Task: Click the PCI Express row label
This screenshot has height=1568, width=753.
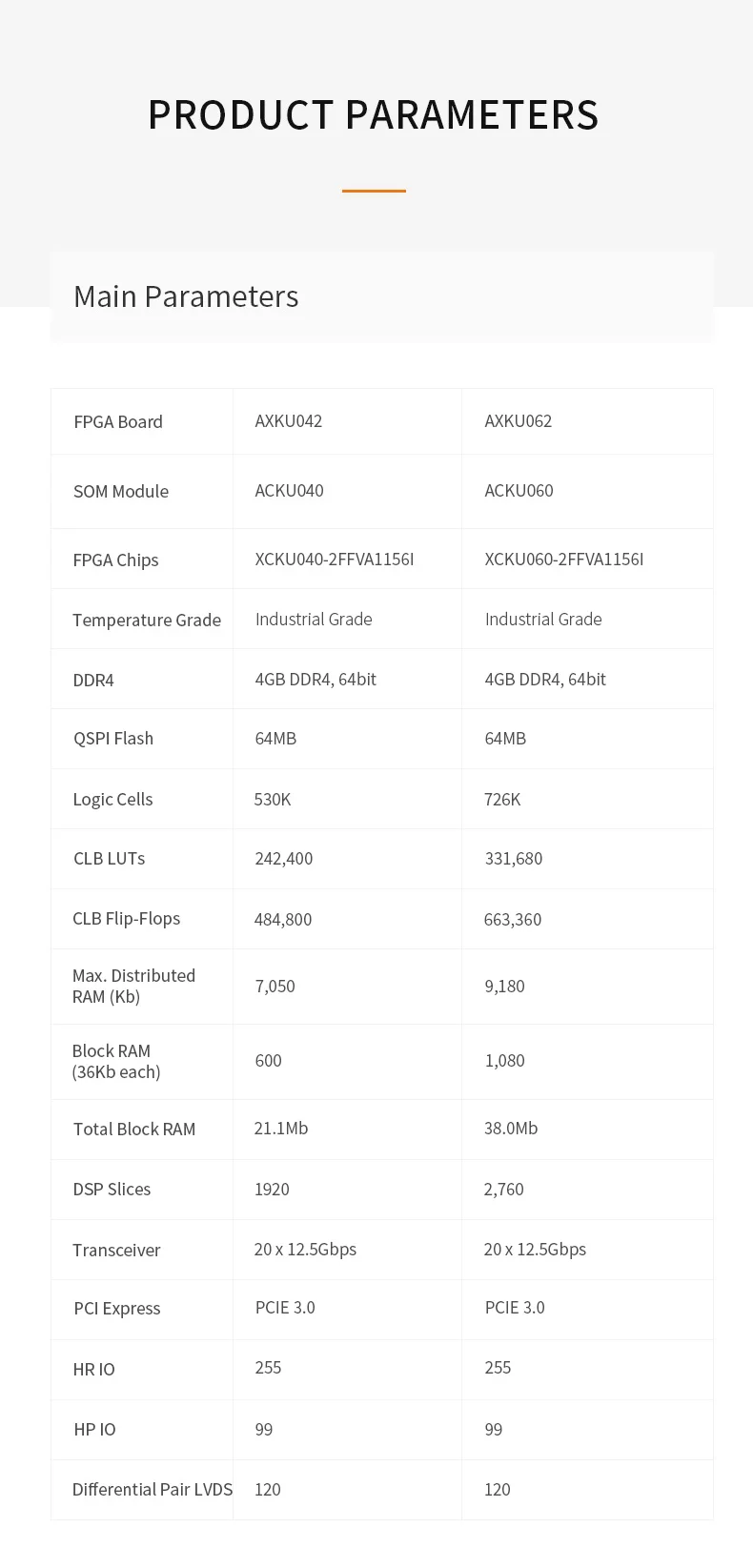Action: [x=117, y=1309]
